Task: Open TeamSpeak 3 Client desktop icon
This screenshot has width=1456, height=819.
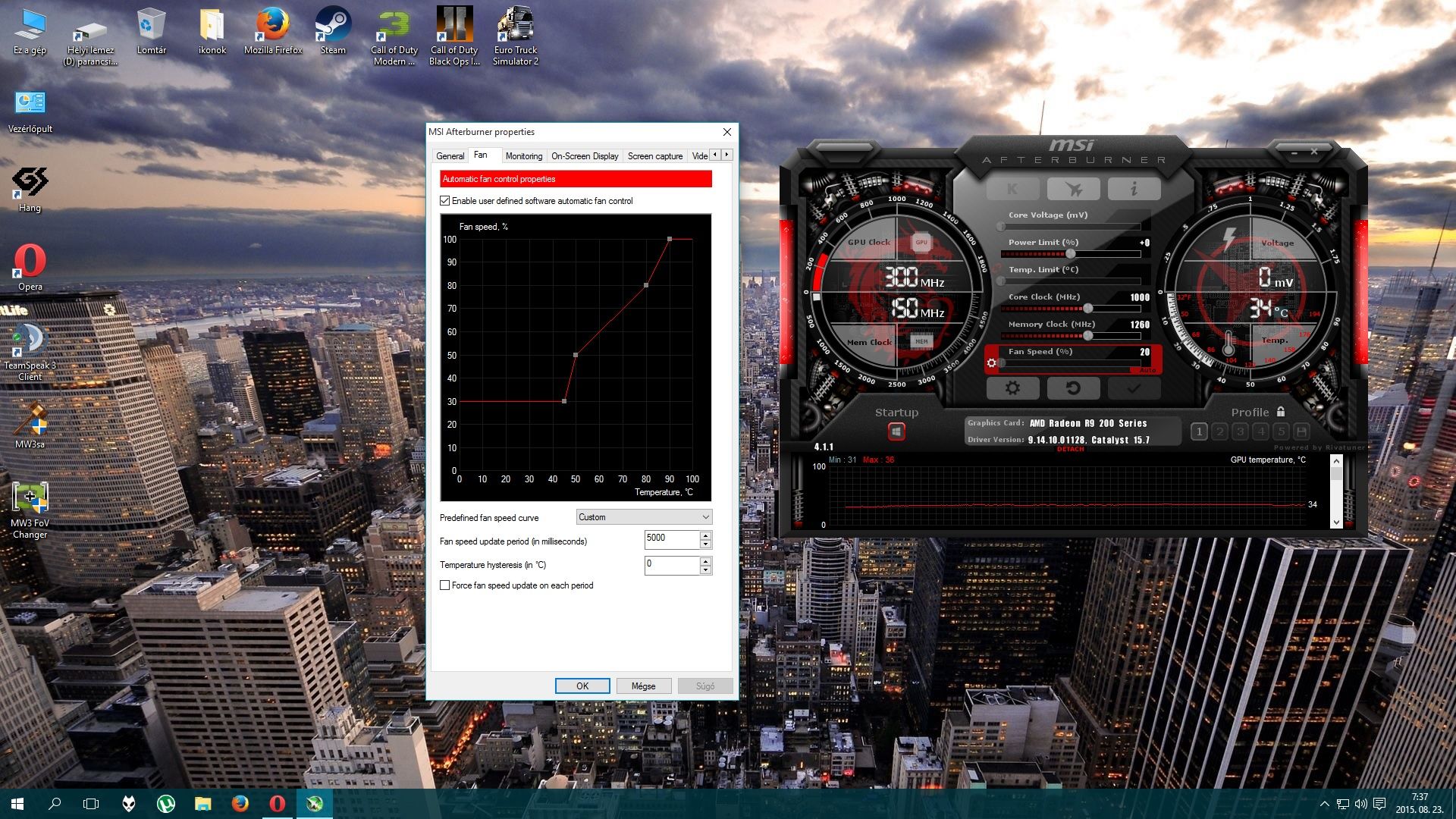Action: (x=30, y=352)
